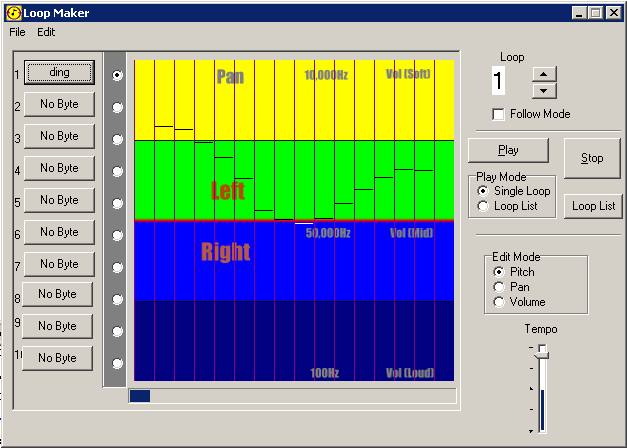Click the Vol (Loud) label in the grid
Image resolution: width=627 pixels, height=448 pixels.
tap(410, 373)
